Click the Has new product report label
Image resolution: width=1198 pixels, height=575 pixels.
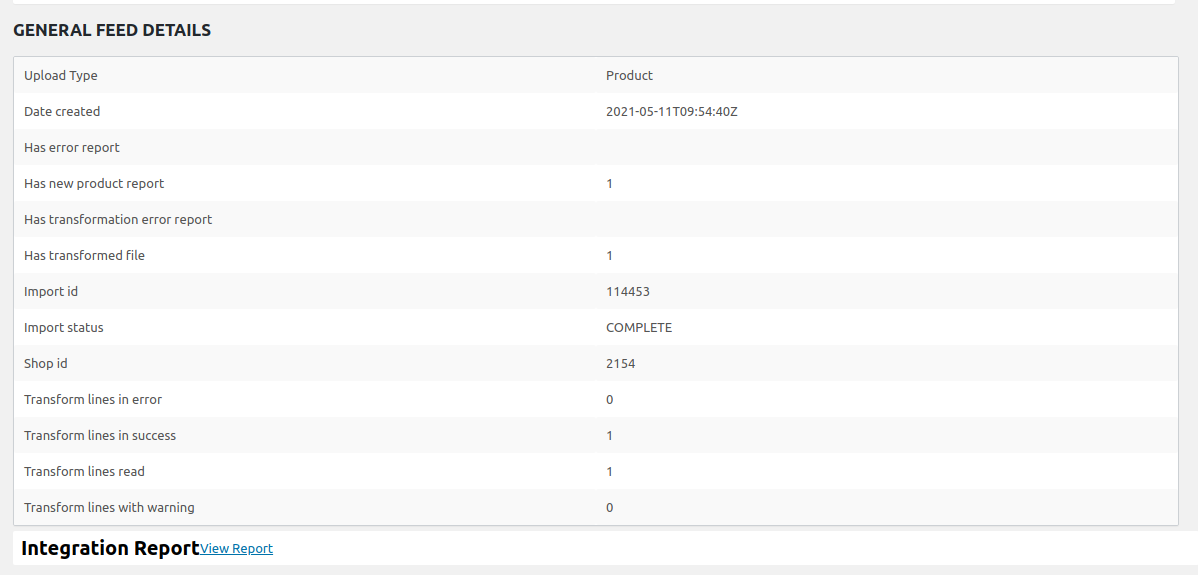click(94, 184)
